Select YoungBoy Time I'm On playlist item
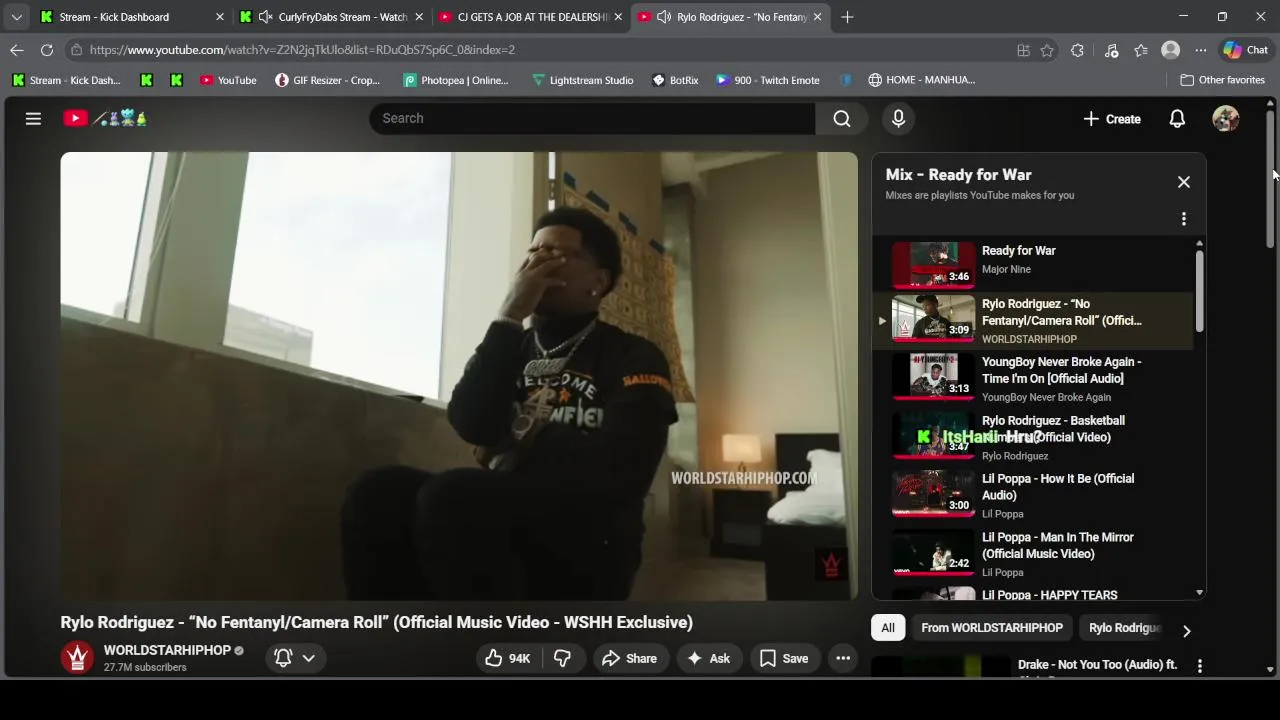This screenshot has height=720, width=1280. tap(1034, 378)
